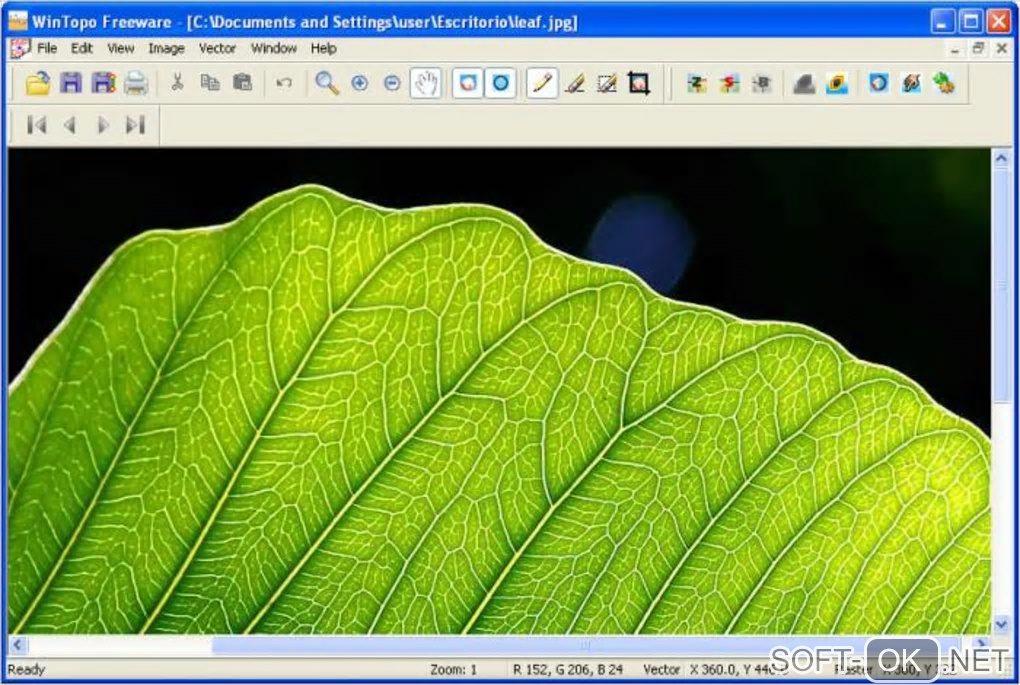Close the inner leaf.jpg document
The image size is (1020, 685).
pyautogui.click(x=1002, y=48)
